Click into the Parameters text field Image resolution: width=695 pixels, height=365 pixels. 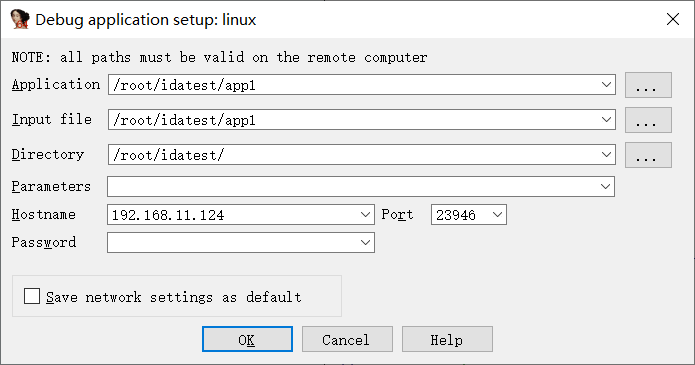coord(352,186)
